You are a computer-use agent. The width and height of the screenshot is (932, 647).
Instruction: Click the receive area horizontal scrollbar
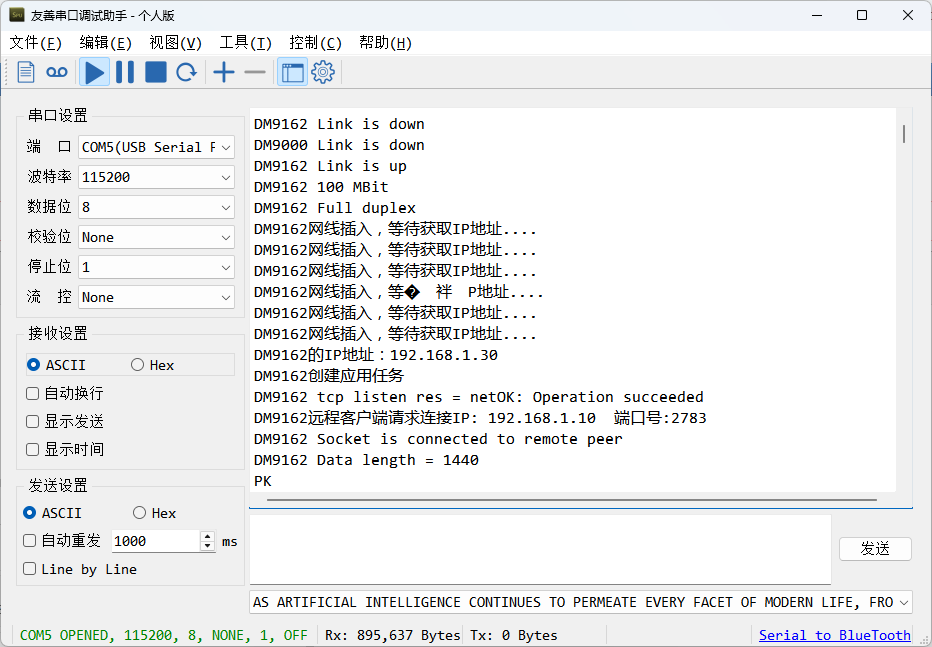click(572, 500)
